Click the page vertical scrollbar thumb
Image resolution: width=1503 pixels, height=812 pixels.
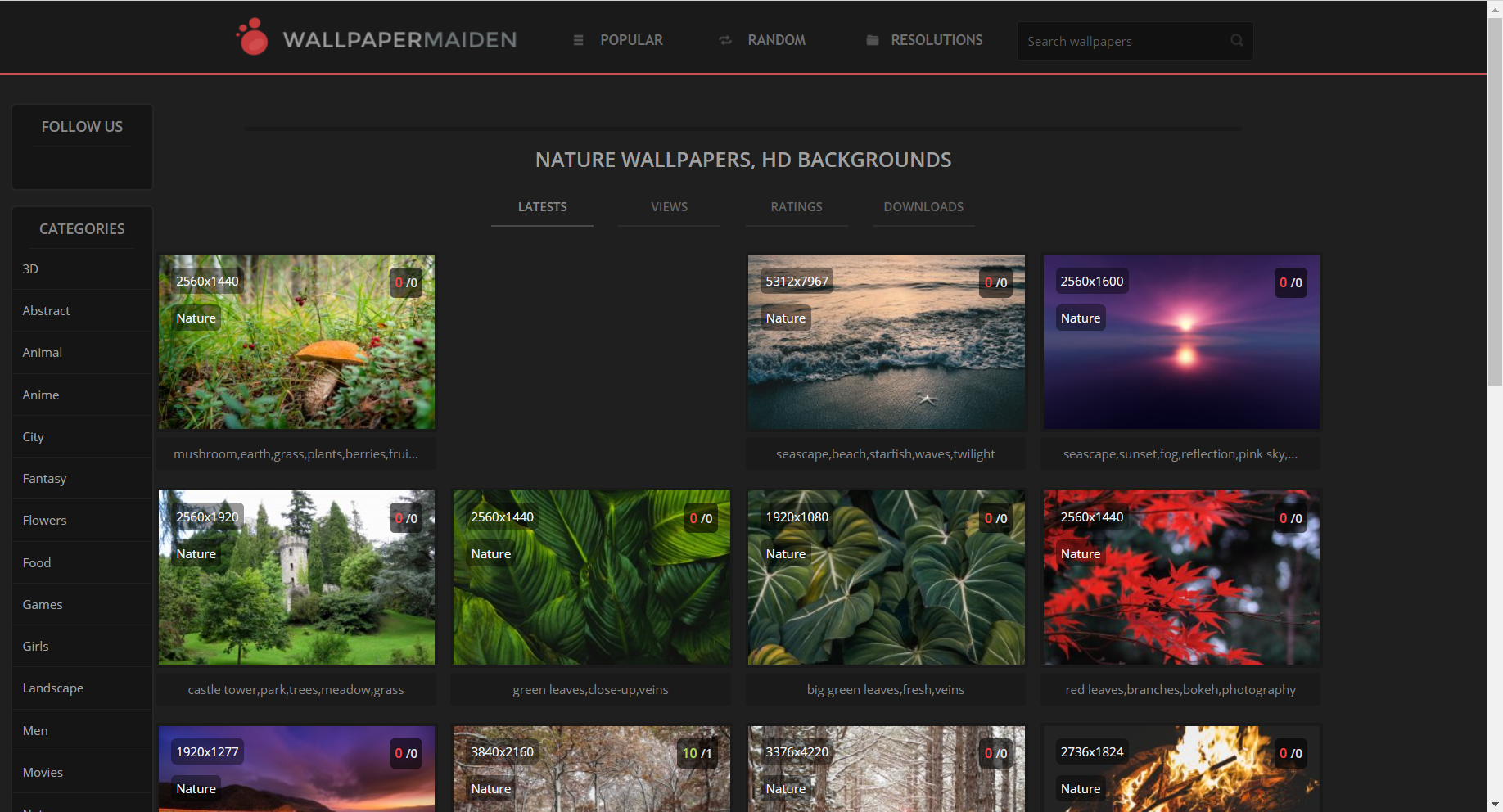(x=1495, y=201)
